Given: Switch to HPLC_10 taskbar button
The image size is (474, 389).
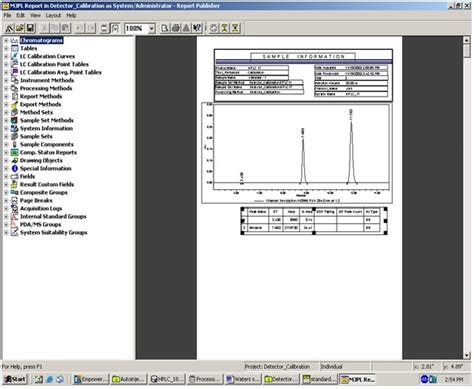Looking at the screenshot, I should pyautogui.click(x=167, y=379).
